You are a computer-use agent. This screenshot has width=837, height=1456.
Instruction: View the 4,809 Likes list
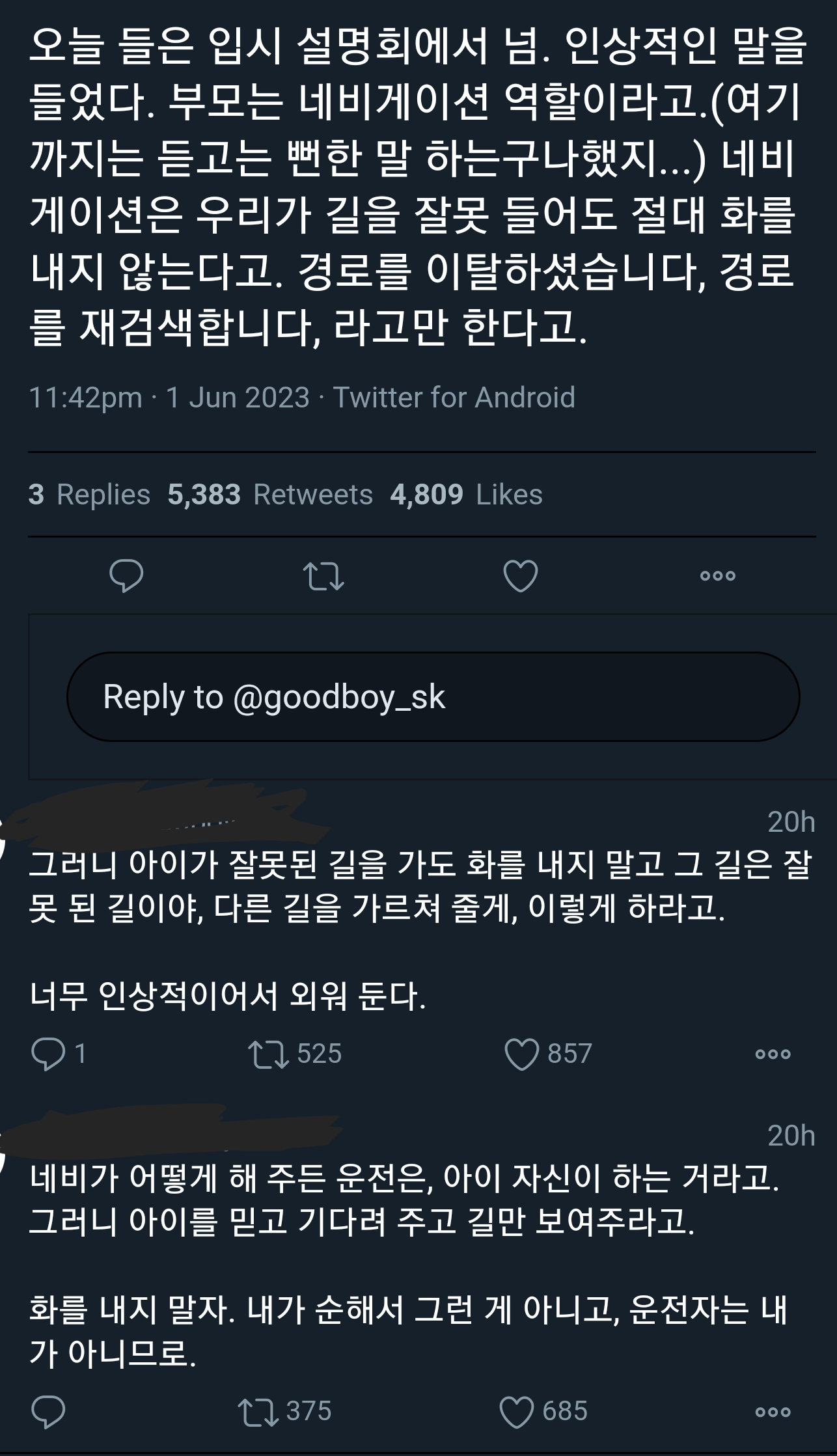coord(466,495)
